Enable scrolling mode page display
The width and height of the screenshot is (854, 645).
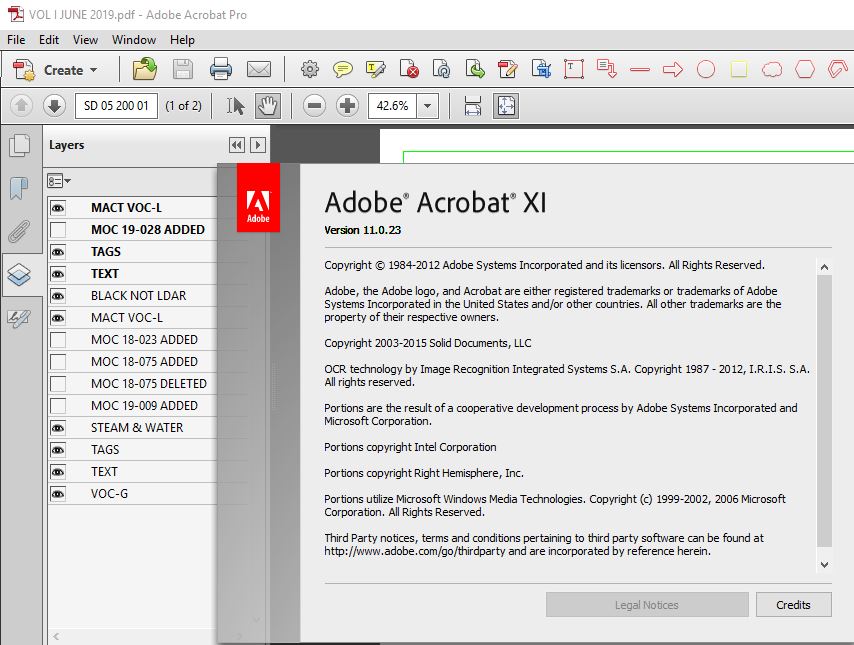coord(473,106)
